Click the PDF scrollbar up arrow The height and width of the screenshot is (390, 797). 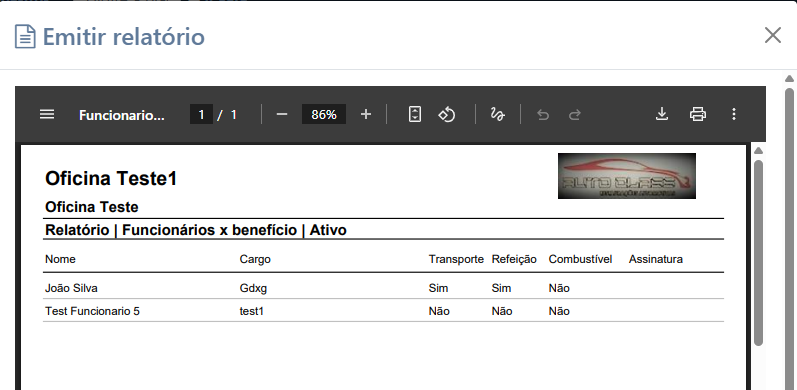758,151
